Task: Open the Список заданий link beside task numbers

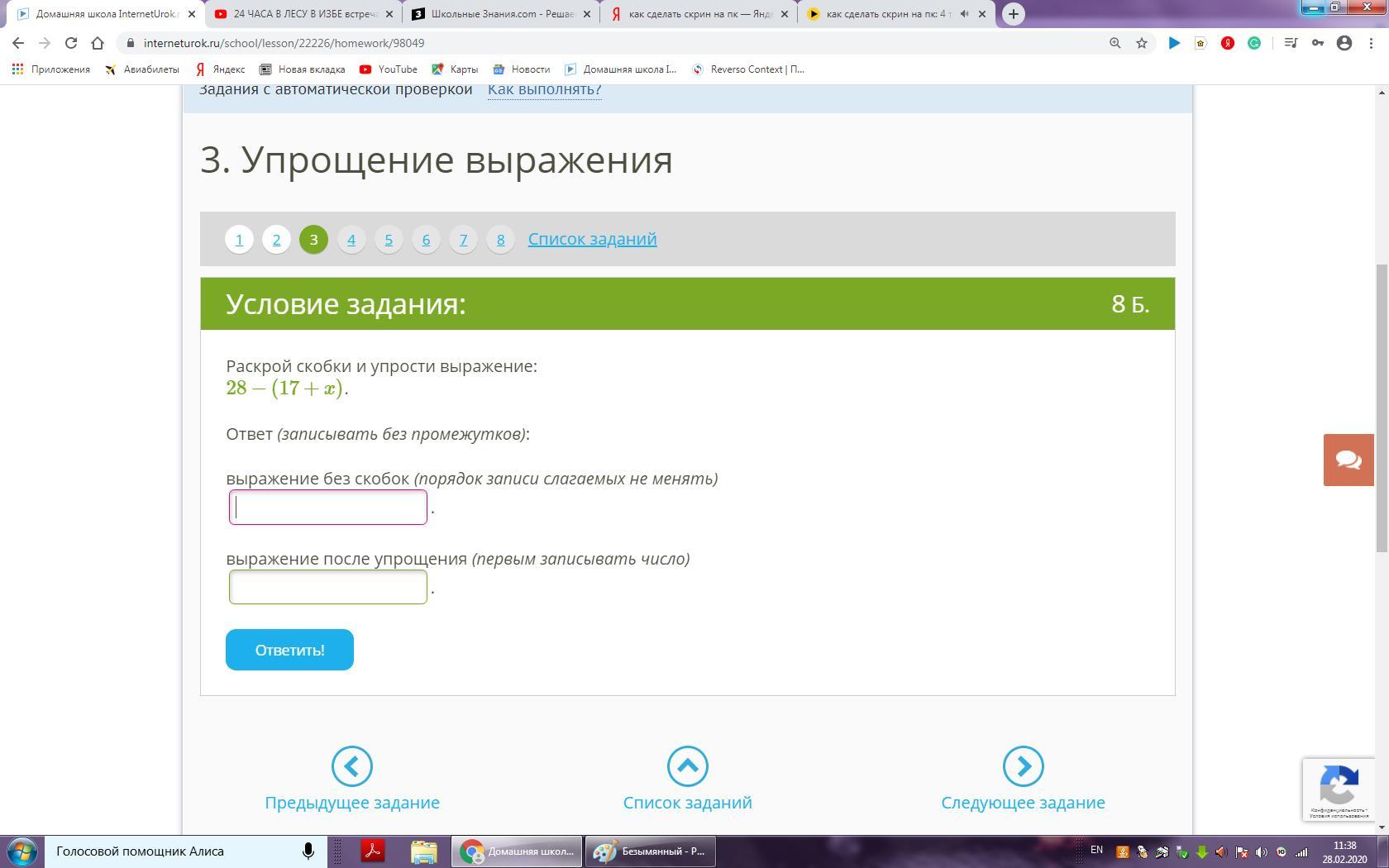Action: 592,239
